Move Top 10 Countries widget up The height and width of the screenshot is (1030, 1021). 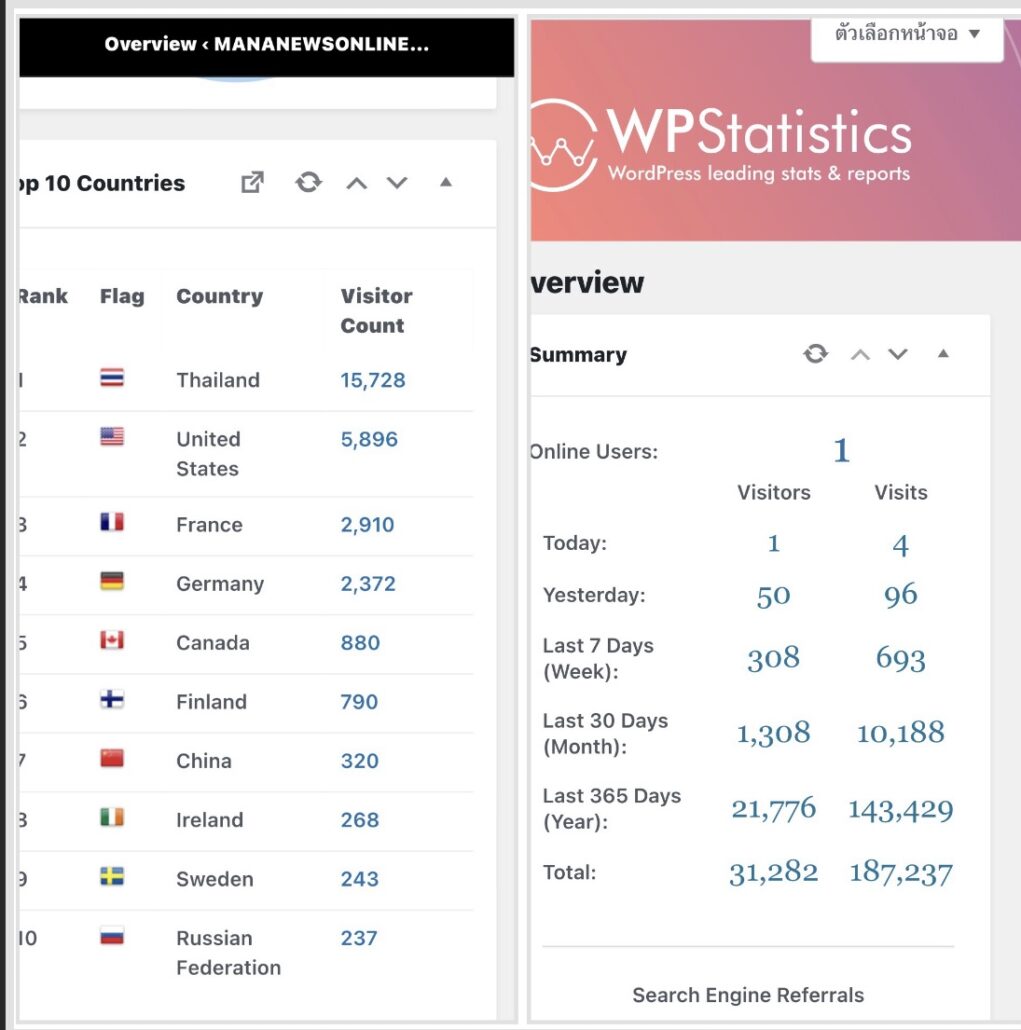[356, 183]
